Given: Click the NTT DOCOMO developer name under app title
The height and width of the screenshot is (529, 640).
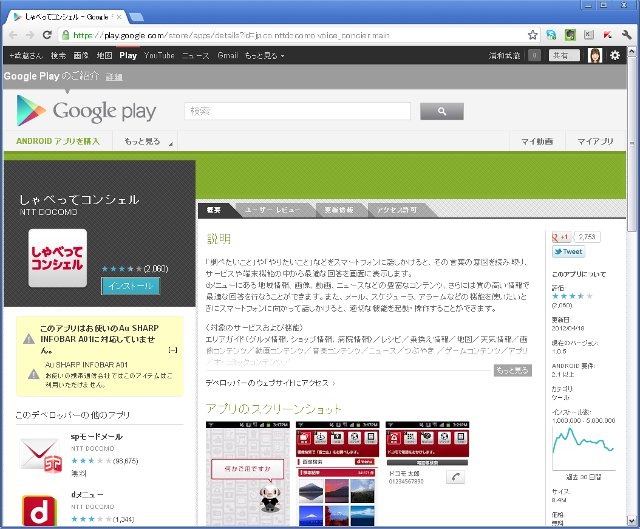Looking at the screenshot, I should 48,212.
